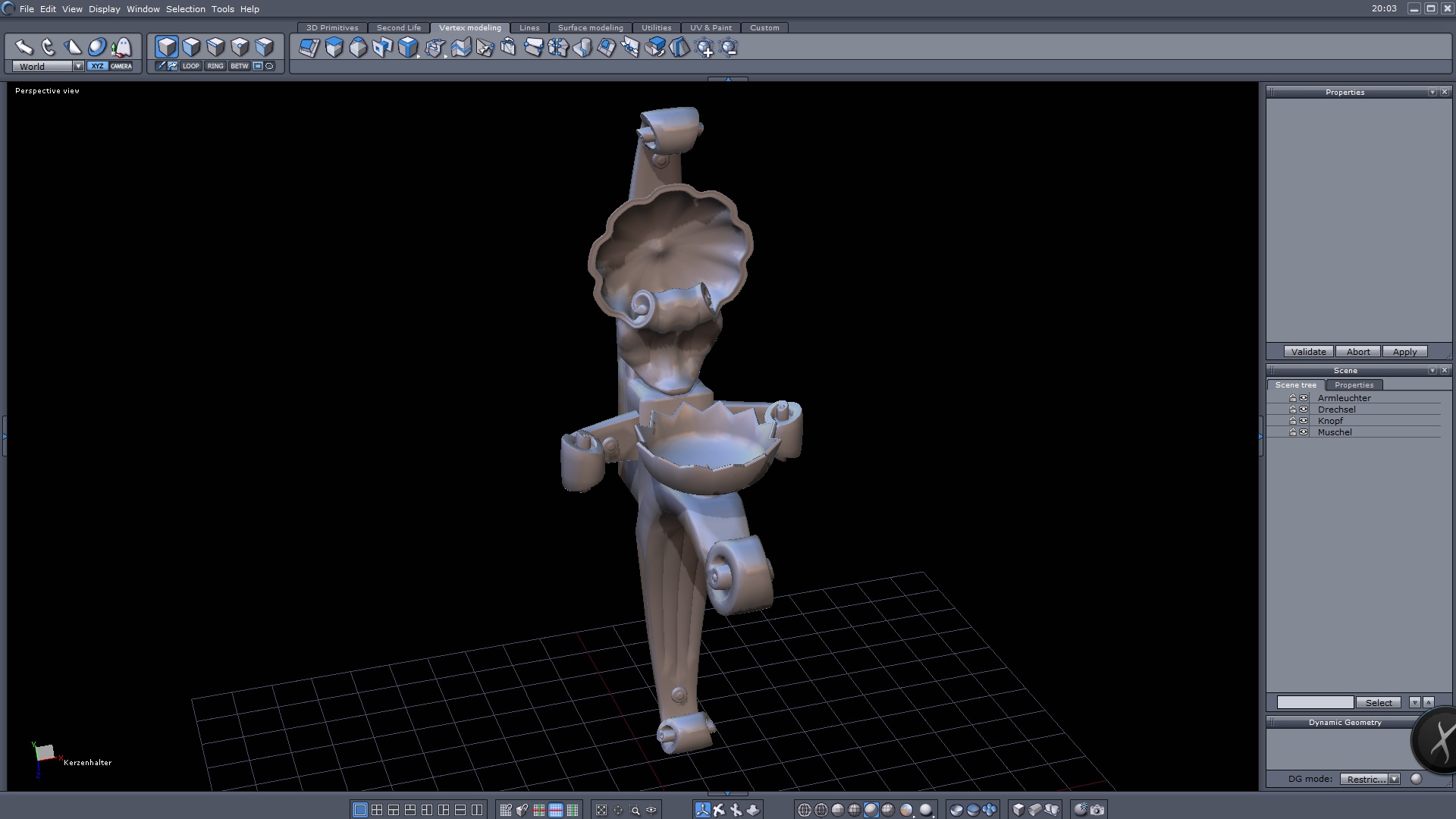
Task: Toggle the XYZ axis mode
Action: coord(97,66)
